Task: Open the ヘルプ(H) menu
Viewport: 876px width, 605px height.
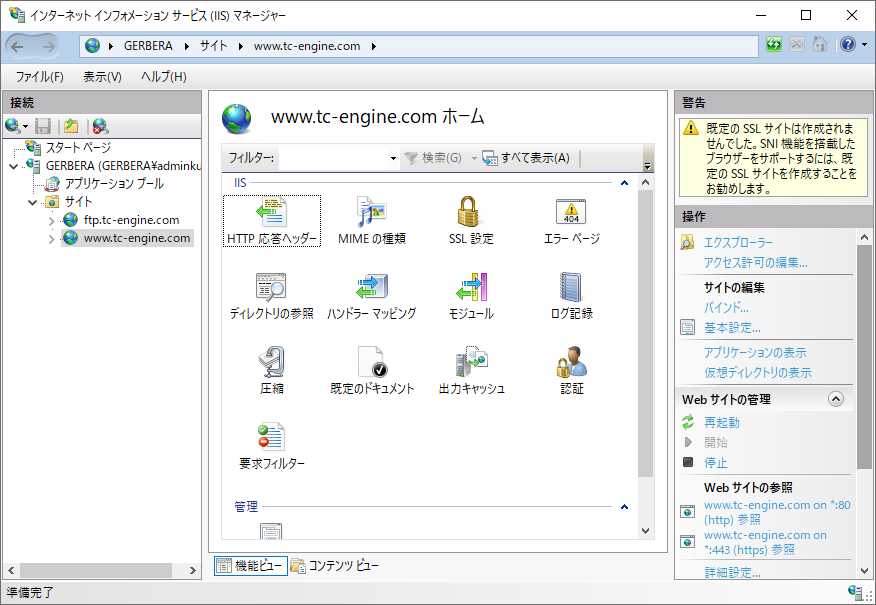Action: (x=164, y=77)
